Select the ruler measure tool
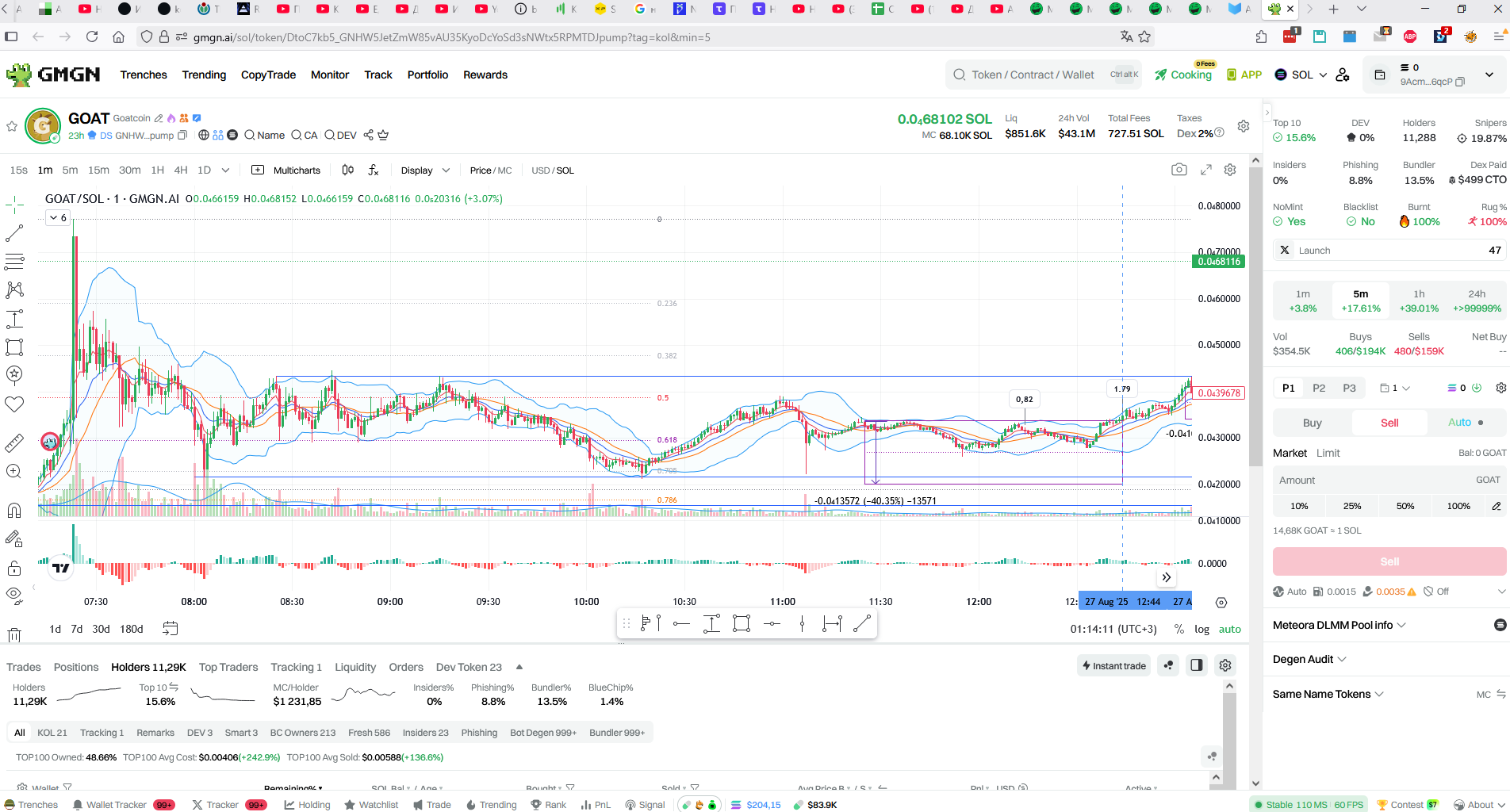Viewport: 1510px width, 812px height. [x=14, y=443]
